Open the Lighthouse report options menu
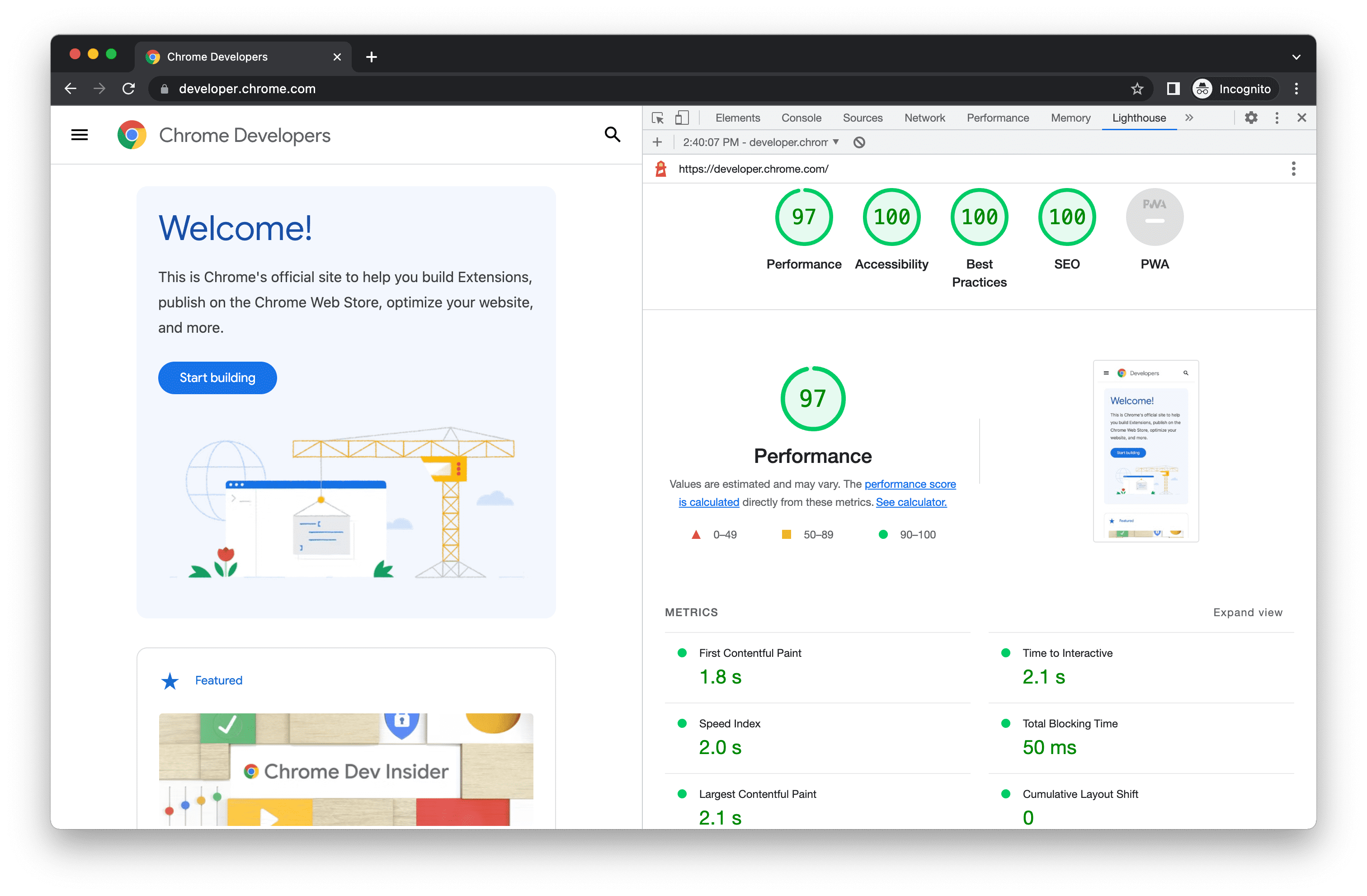1367x896 pixels. [1293, 168]
